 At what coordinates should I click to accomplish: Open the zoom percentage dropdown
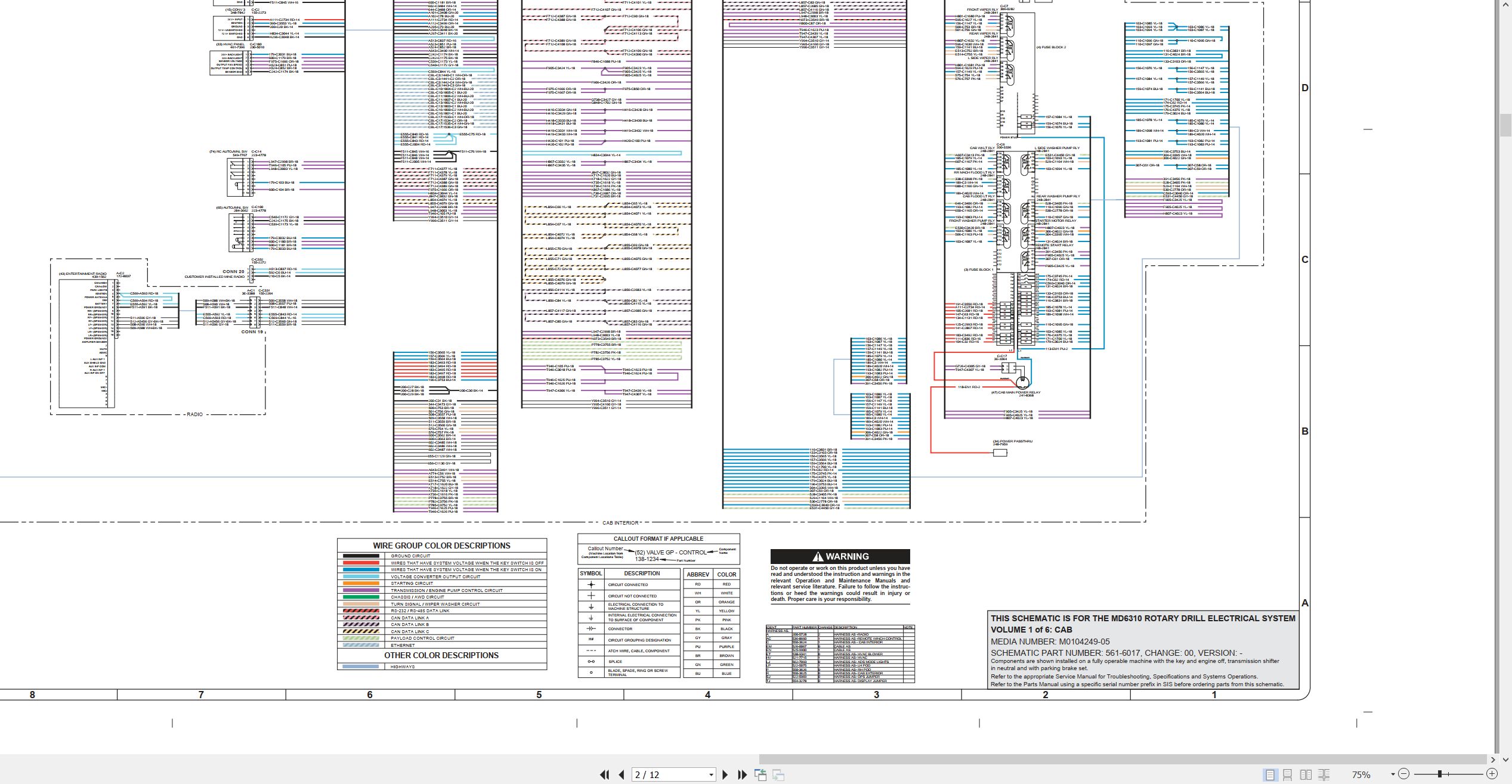(1393, 774)
